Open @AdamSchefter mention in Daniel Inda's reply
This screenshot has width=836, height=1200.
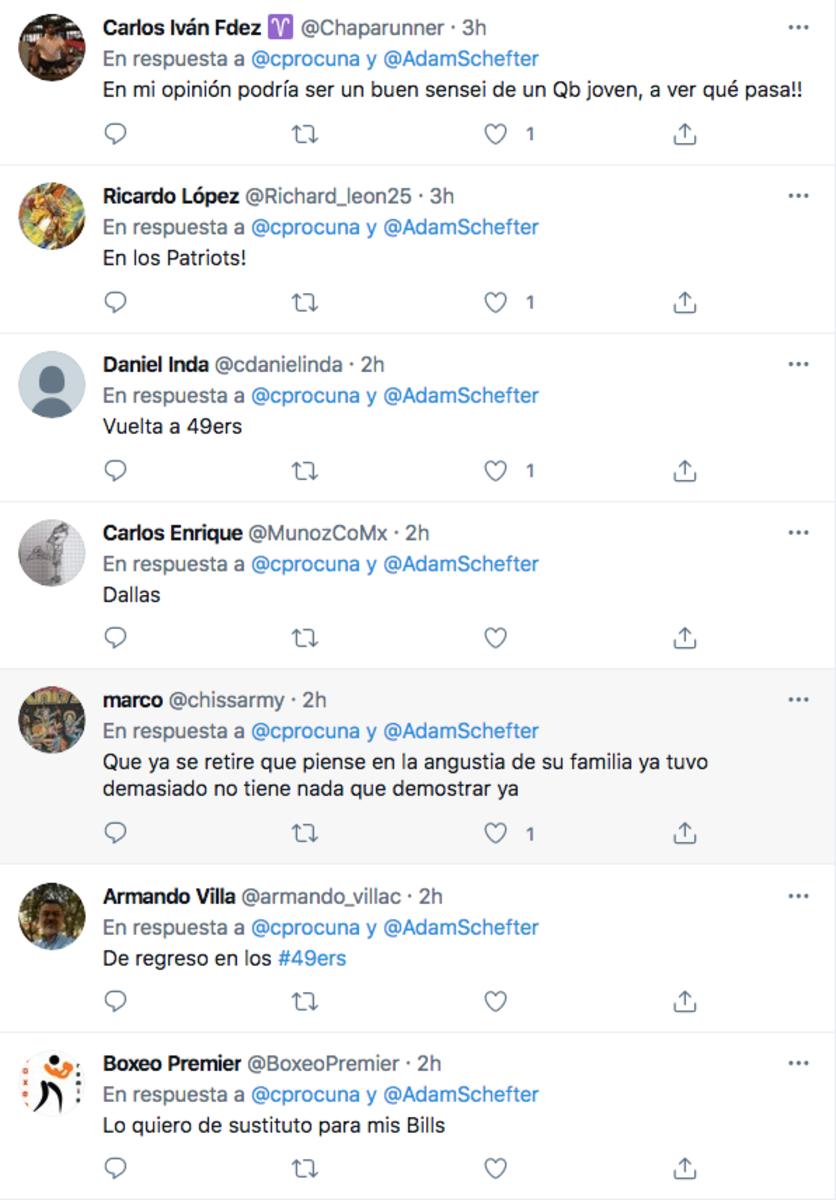tap(461, 395)
